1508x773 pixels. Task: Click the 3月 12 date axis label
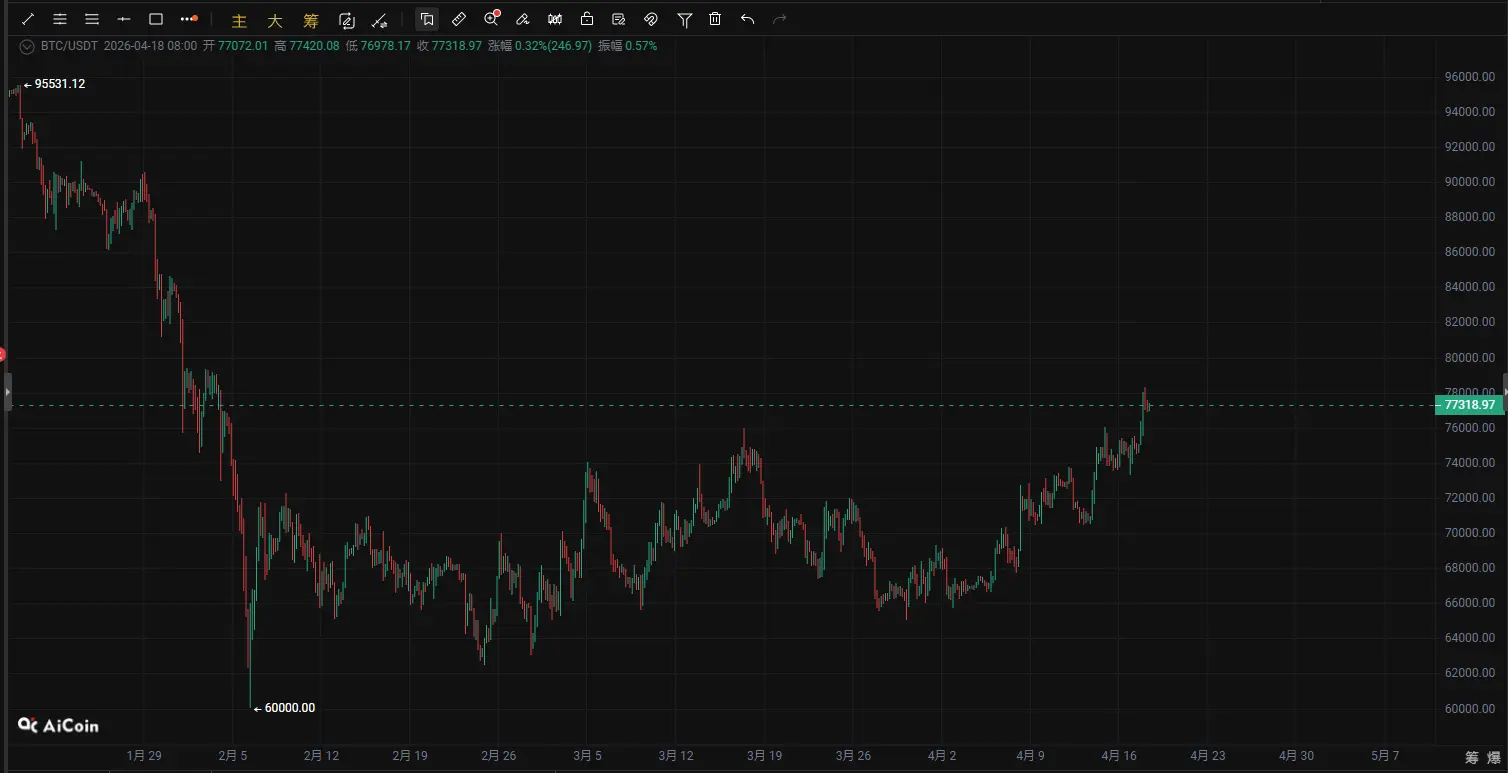click(x=675, y=756)
